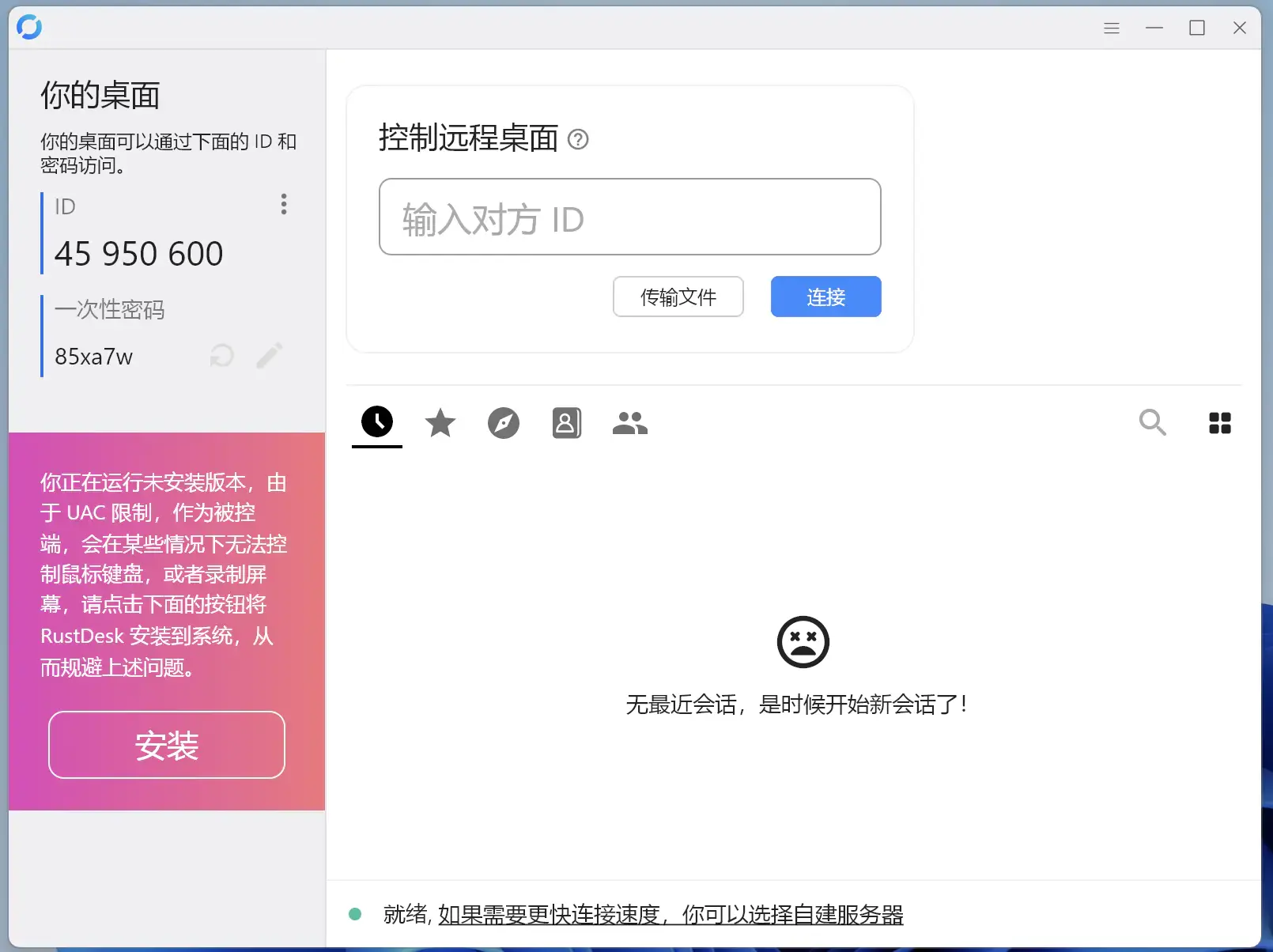Switch view with the grid icon
The height and width of the screenshot is (952, 1273).
click(x=1219, y=423)
